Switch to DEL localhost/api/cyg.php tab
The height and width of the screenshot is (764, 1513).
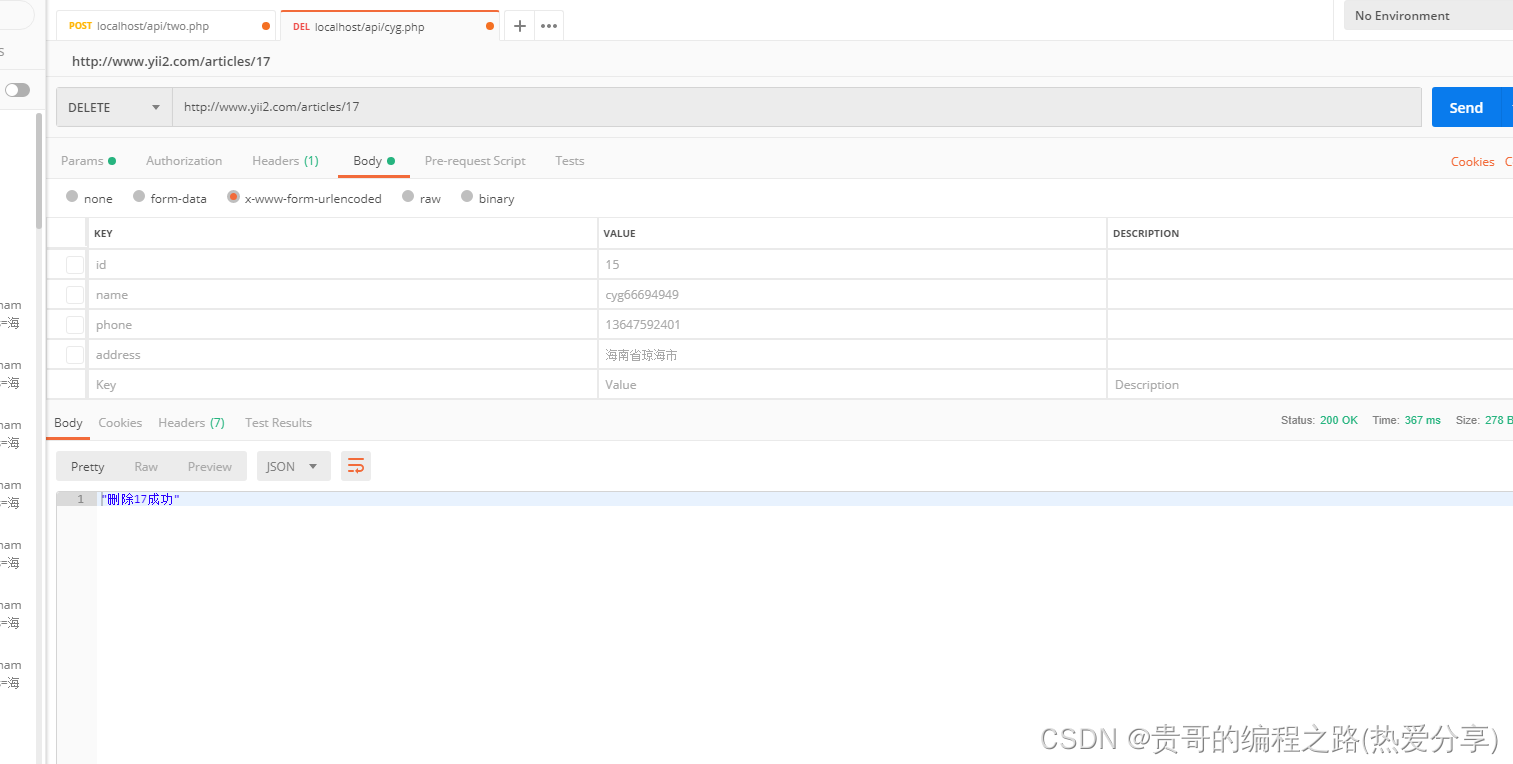[390, 26]
